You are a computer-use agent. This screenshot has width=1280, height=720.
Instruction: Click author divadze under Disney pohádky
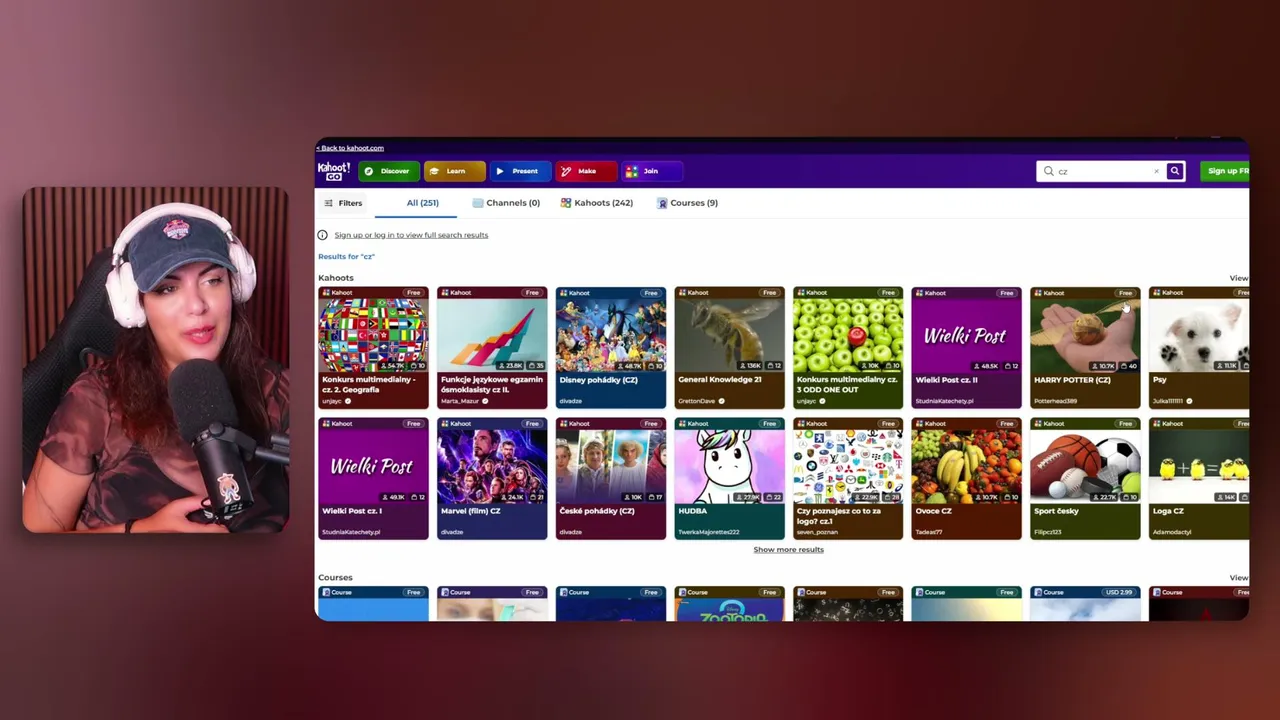(x=570, y=401)
